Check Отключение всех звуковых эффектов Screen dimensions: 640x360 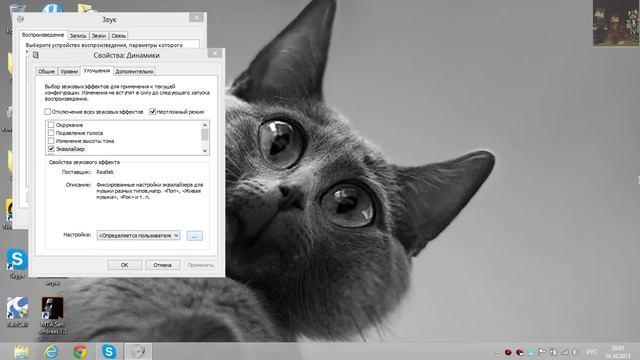point(48,111)
